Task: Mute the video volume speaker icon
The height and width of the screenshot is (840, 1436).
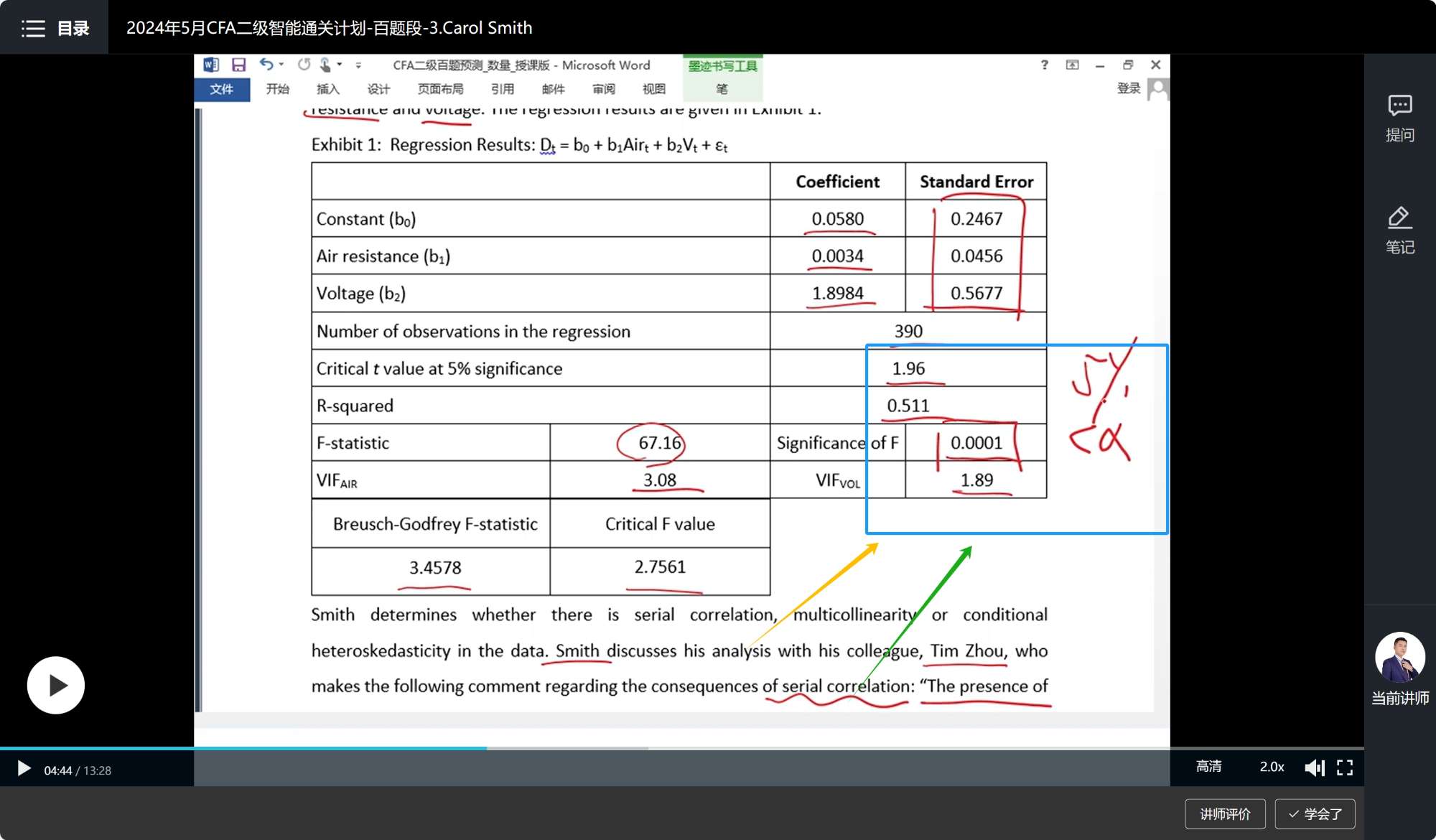Action: (1314, 767)
